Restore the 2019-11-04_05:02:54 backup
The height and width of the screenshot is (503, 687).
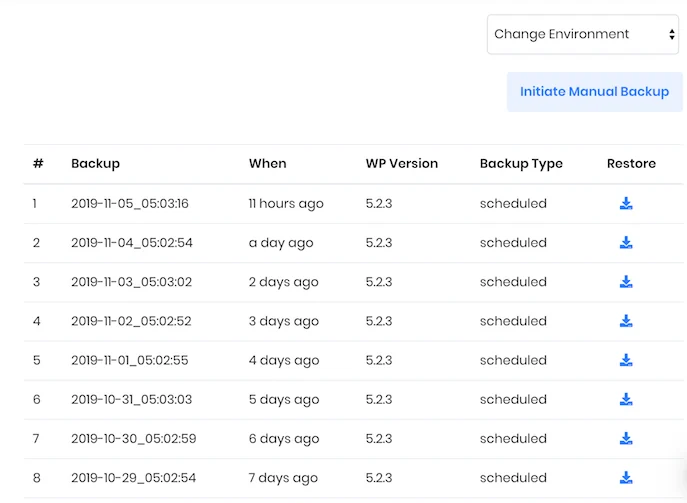click(626, 242)
